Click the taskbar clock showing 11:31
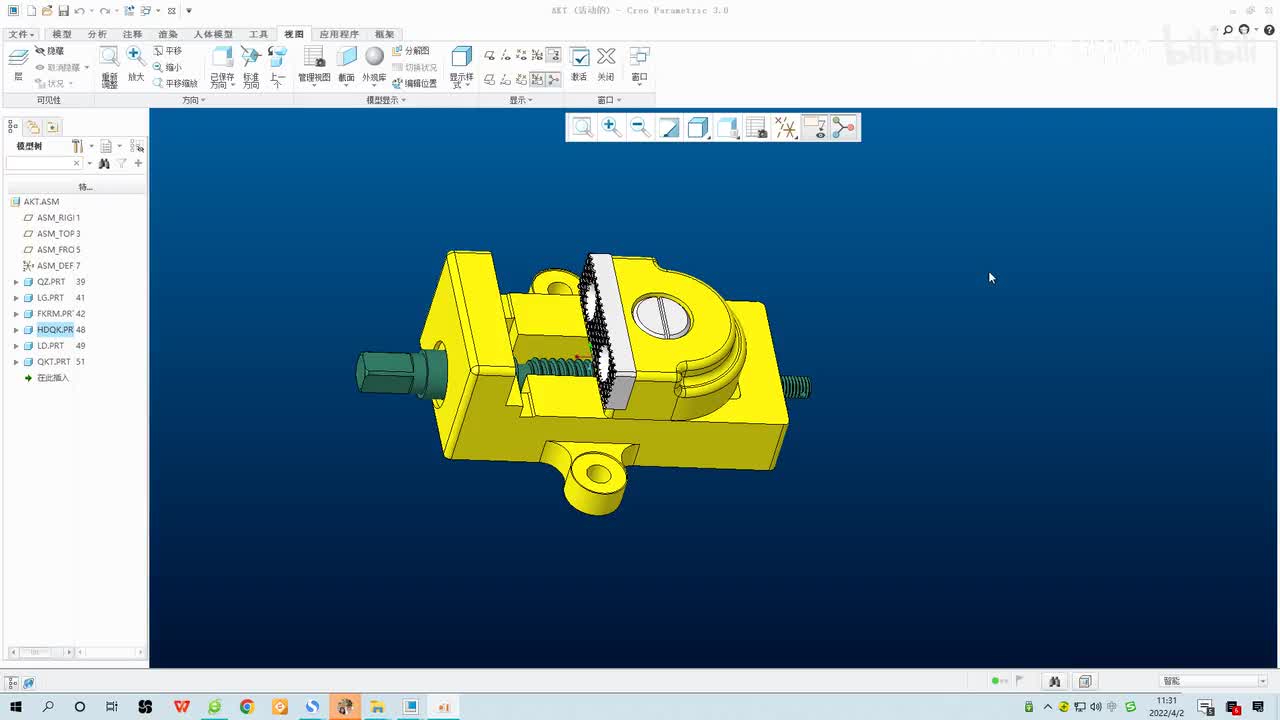This screenshot has width=1280, height=720. (x=1166, y=707)
